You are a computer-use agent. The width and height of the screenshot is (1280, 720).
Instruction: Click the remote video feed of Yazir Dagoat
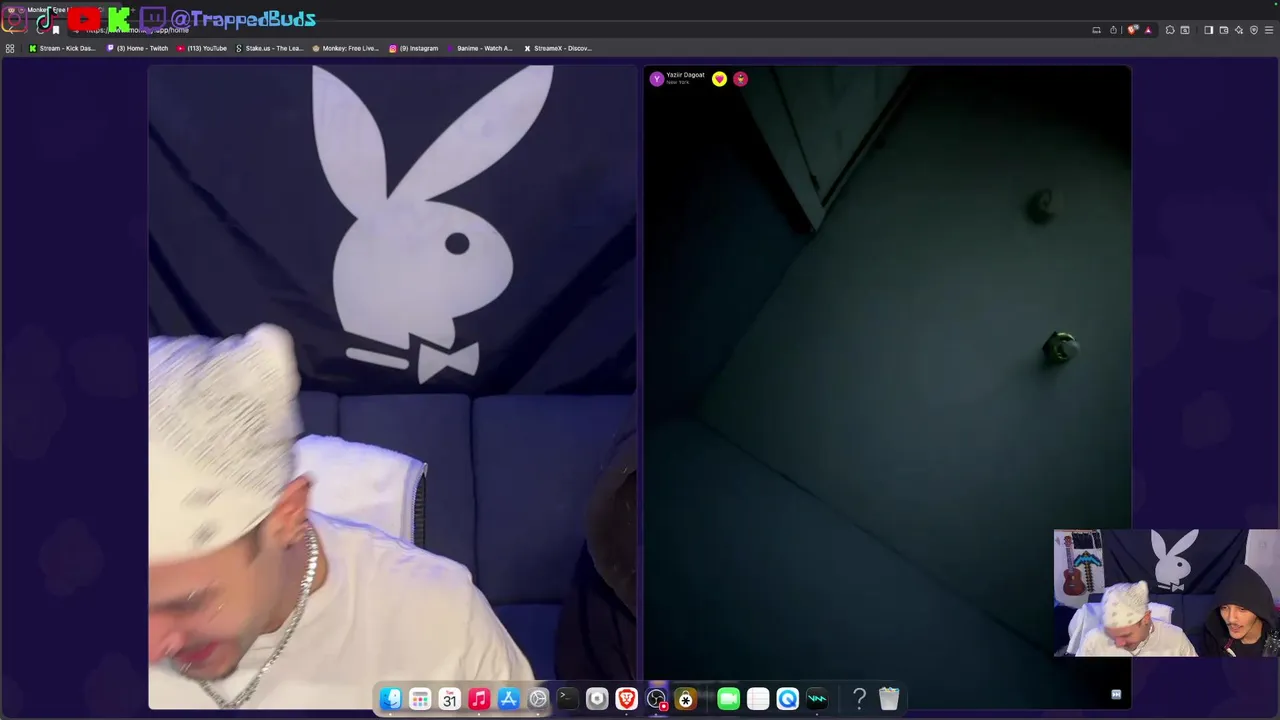[x=887, y=388]
